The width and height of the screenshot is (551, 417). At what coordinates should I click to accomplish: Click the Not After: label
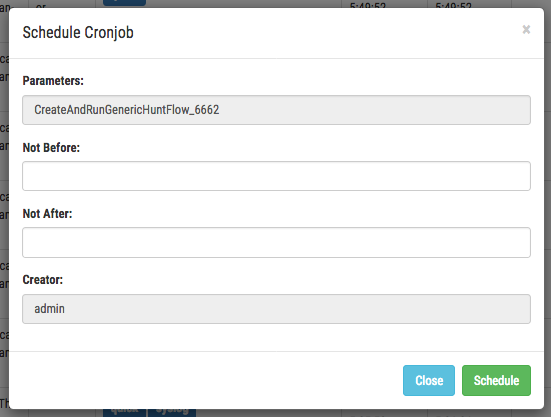pos(47,214)
